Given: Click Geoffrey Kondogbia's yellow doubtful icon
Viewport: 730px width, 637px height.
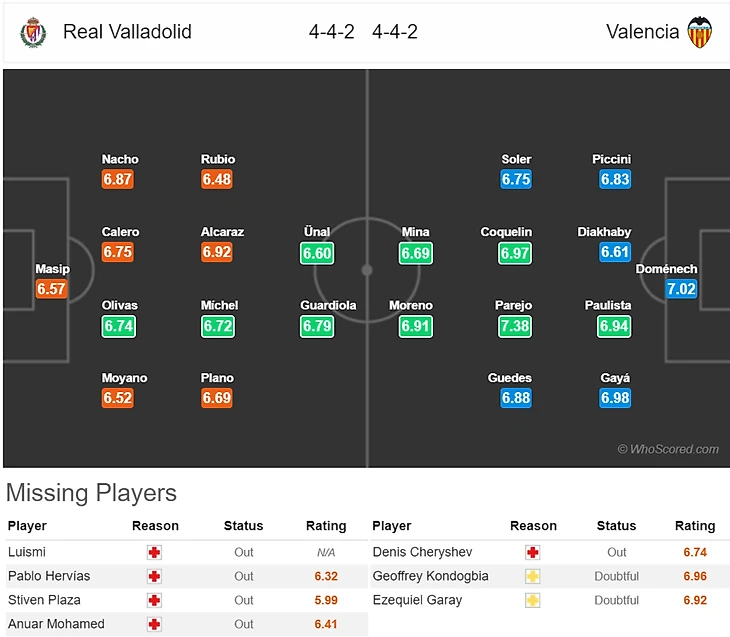Looking at the screenshot, I should click(x=533, y=576).
